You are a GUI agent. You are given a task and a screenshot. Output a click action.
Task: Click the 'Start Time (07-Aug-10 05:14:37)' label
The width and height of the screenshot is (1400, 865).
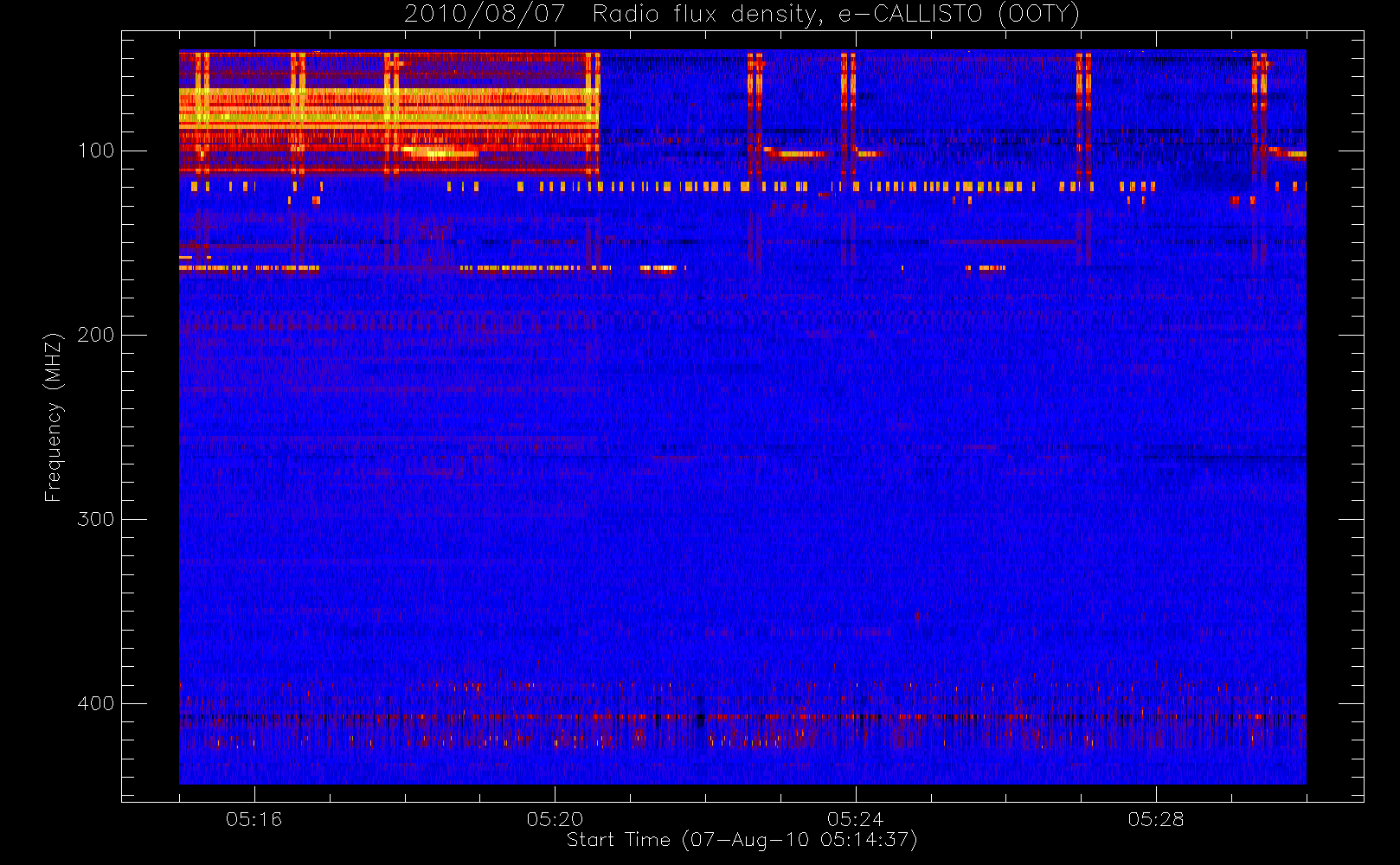(x=742, y=840)
